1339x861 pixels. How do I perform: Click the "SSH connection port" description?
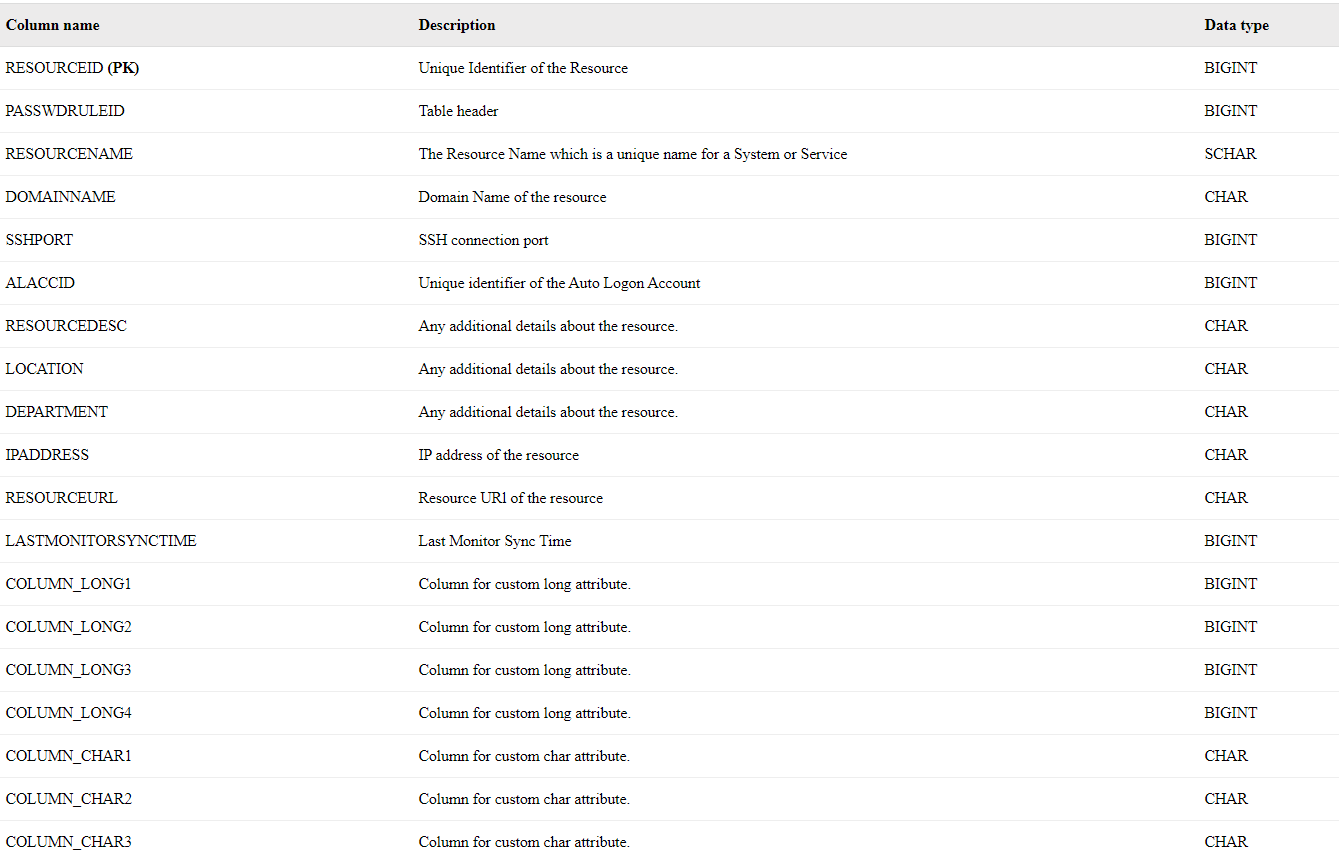pyautogui.click(x=483, y=240)
